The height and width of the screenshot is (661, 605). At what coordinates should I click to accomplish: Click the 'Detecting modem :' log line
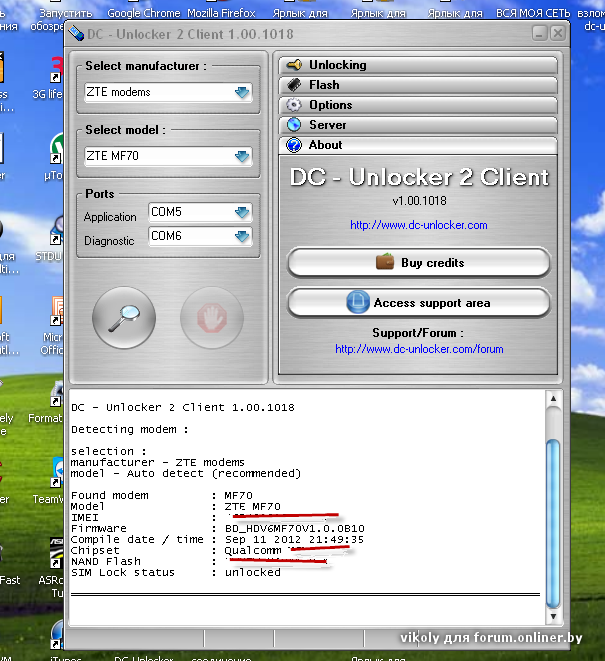click(x=129, y=430)
